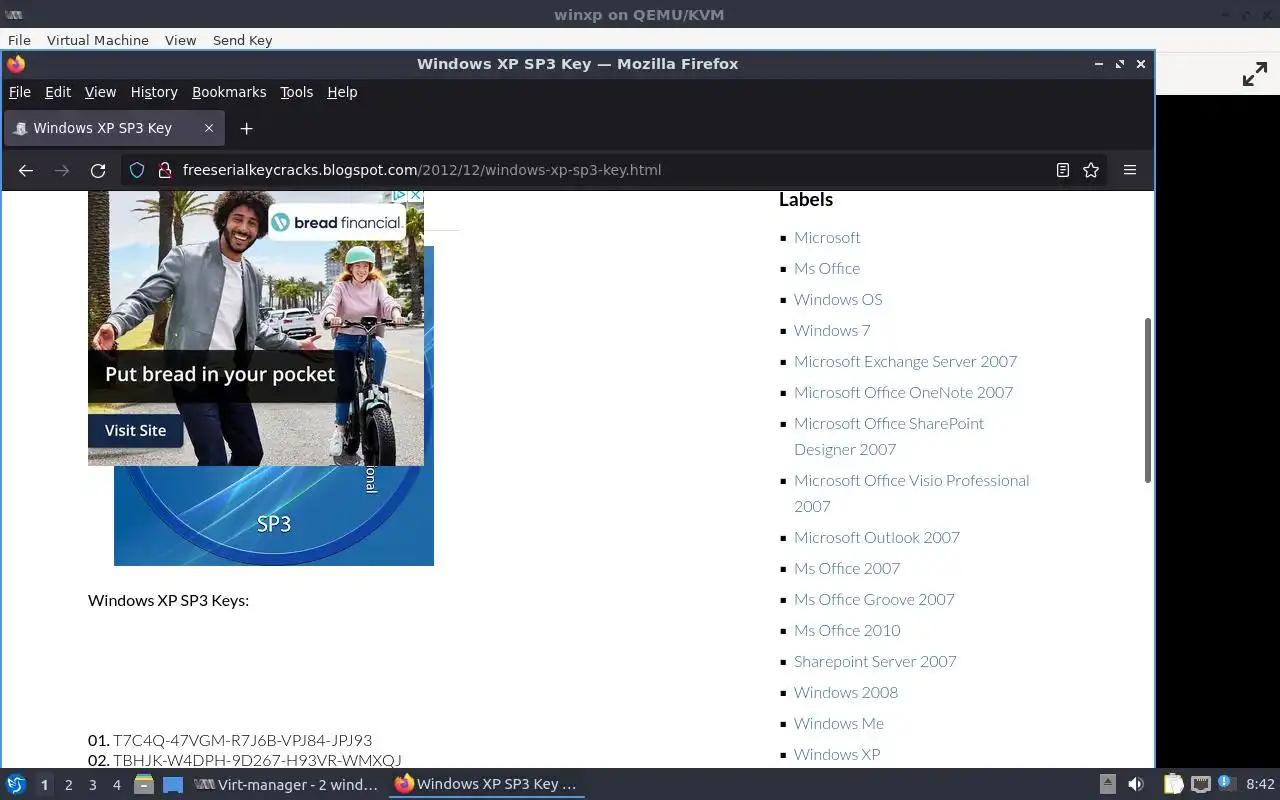
Task: Open Firefox File menu
Action: click(x=20, y=92)
